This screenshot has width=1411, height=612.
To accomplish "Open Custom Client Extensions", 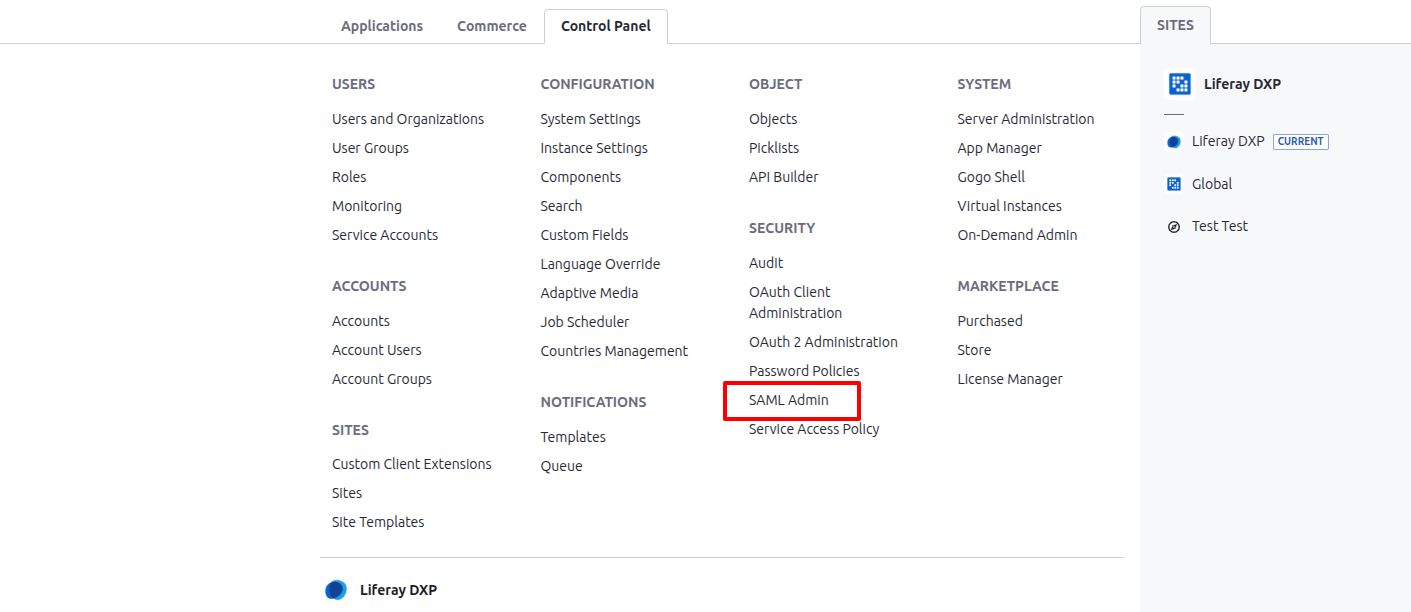I will [412, 464].
